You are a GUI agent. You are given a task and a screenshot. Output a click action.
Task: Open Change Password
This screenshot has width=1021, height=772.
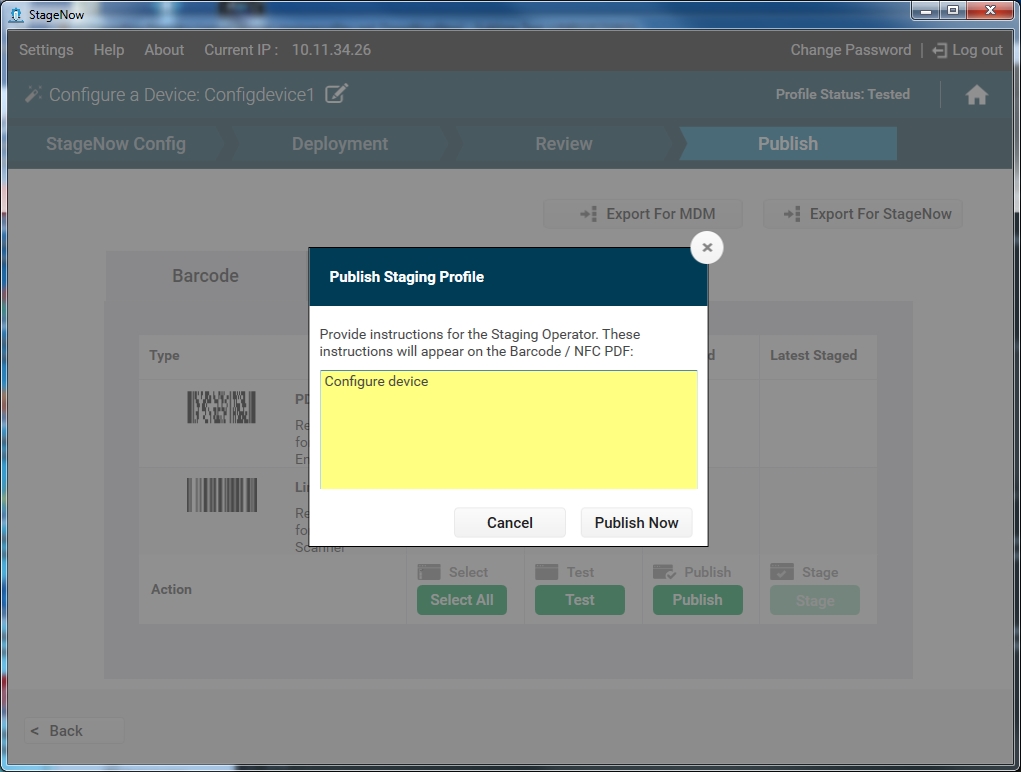click(850, 50)
